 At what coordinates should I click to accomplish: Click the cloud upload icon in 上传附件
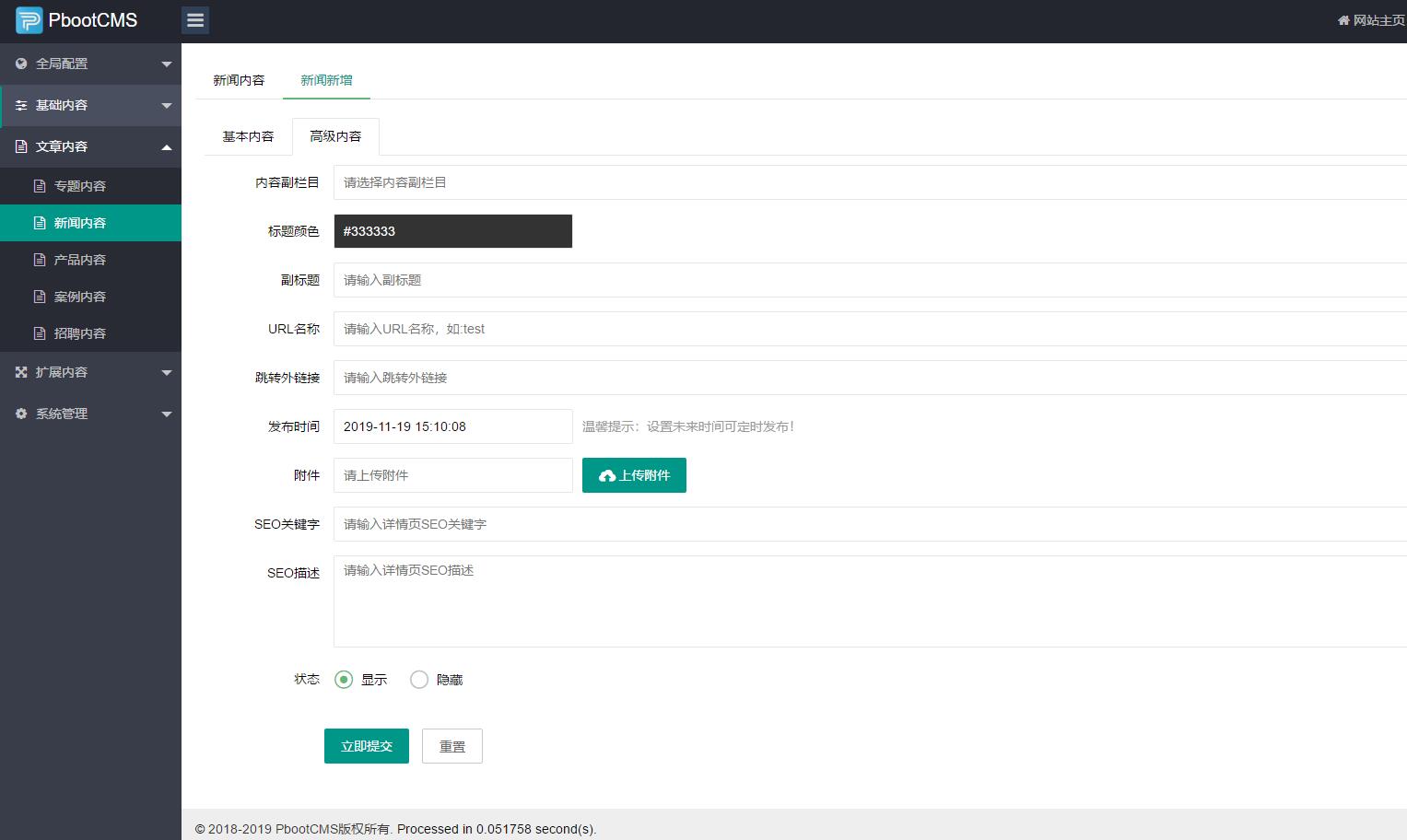coord(607,475)
